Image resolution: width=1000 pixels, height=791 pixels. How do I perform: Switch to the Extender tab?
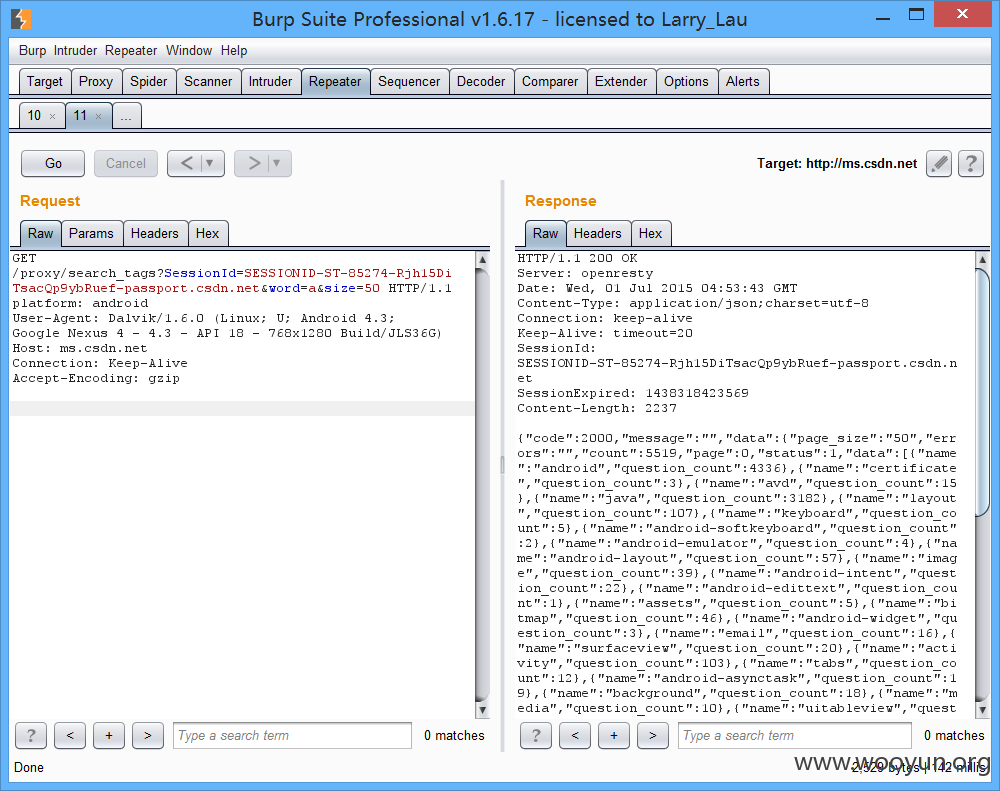(621, 82)
